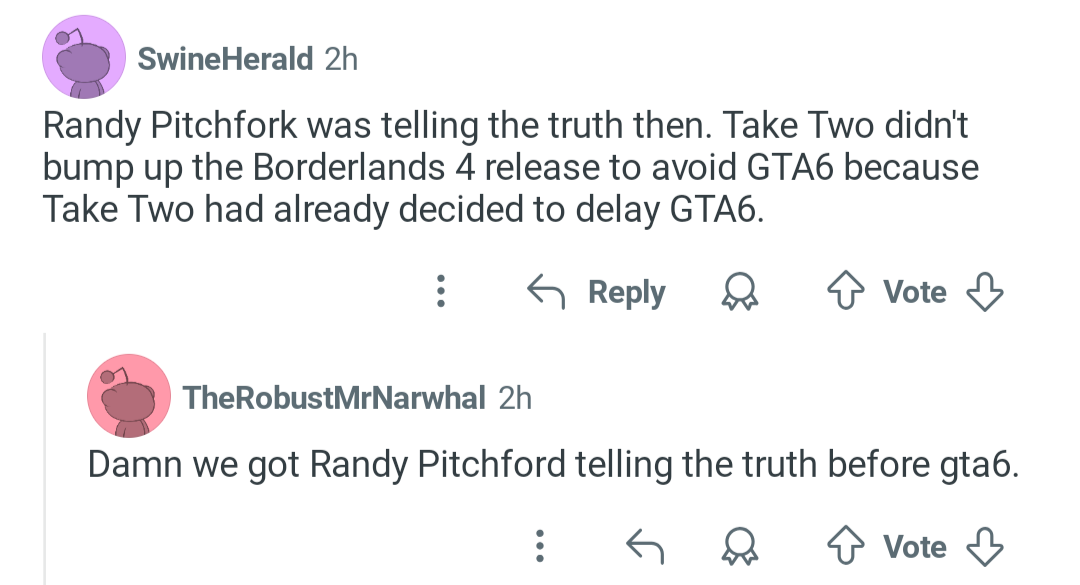Open three-dot options on SwineHerald's comment
Image resolution: width=1080 pixels, height=585 pixels.
coord(442,291)
